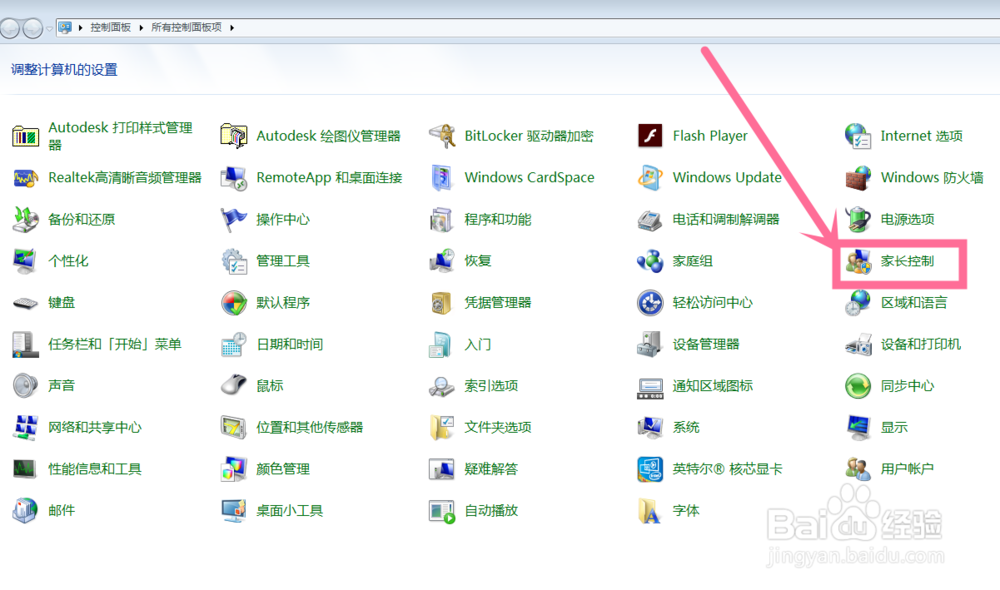Open the 默认程序 icon
This screenshot has height=590, width=1000.
tap(233, 303)
